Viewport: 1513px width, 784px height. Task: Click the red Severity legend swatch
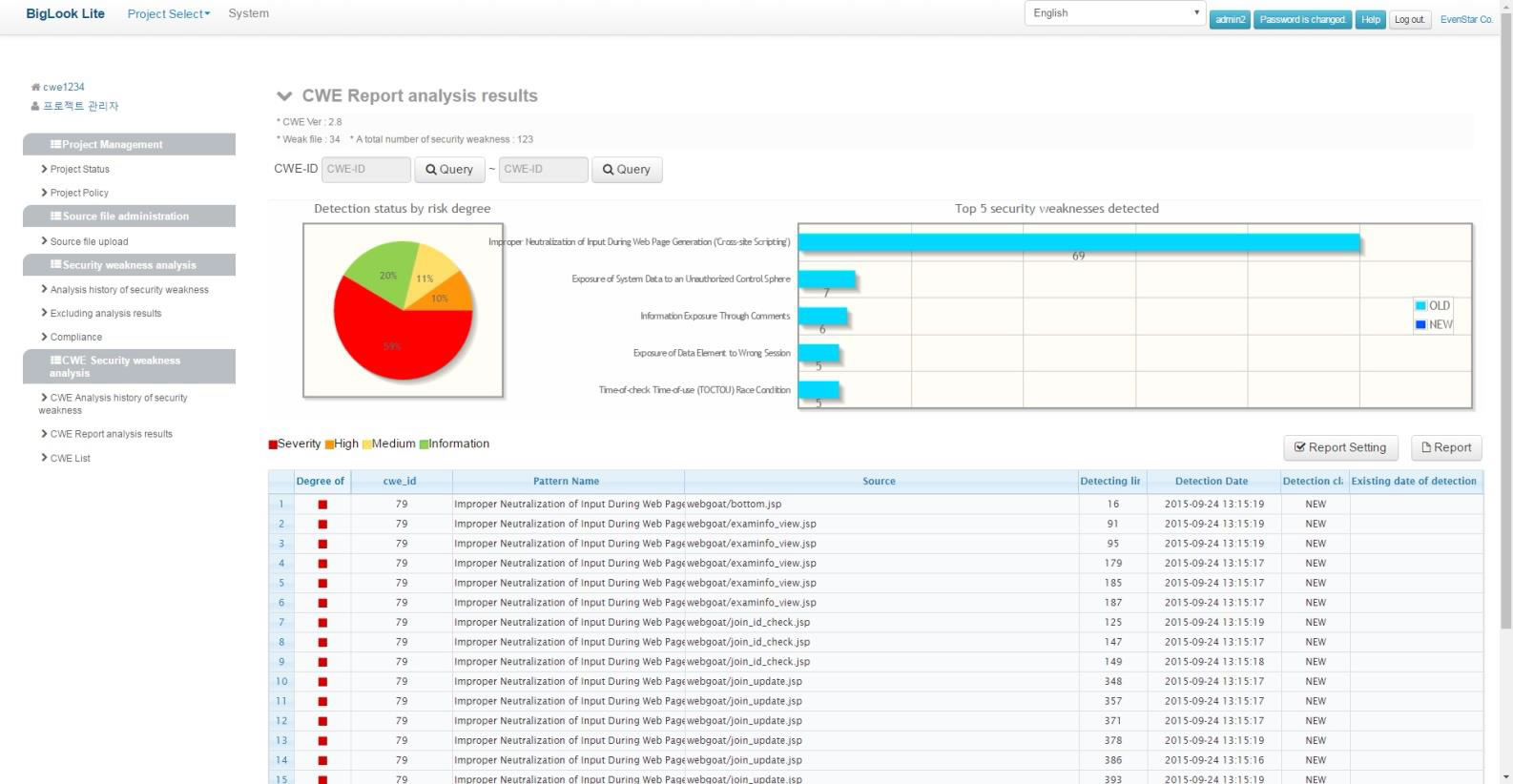click(x=273, y=444)
